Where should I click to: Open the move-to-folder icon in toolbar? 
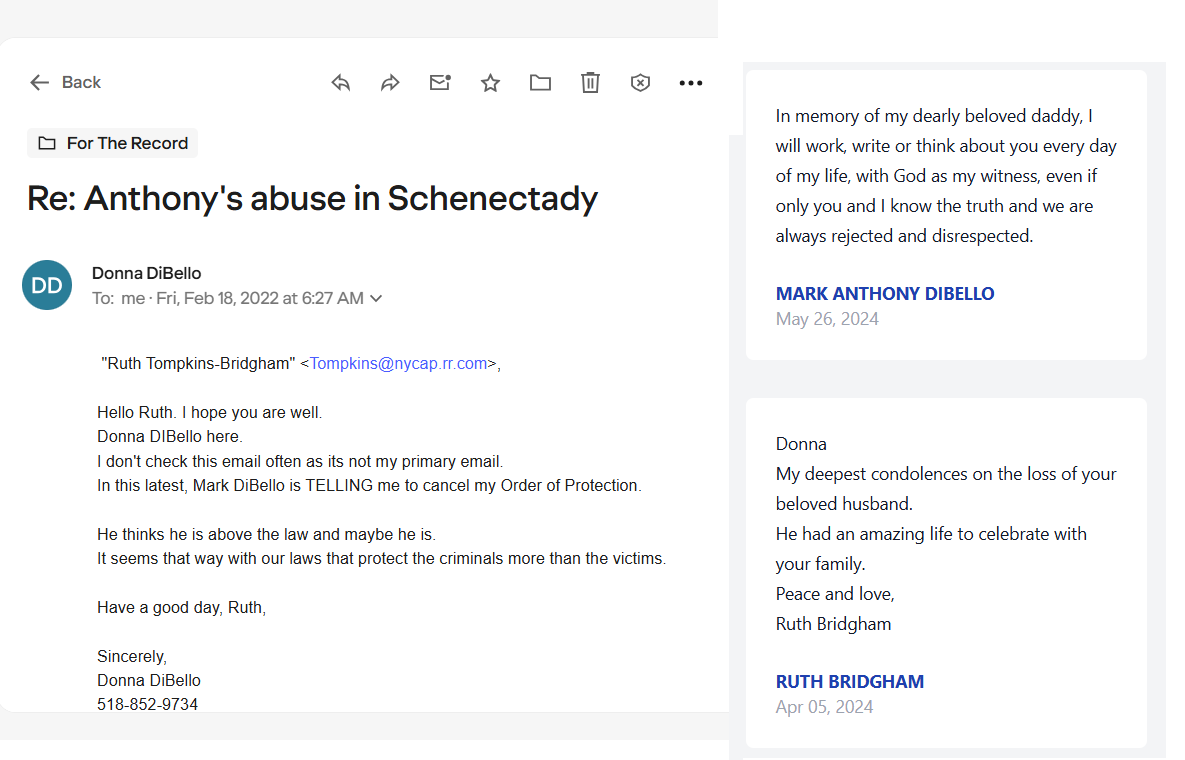pos(540,83)
